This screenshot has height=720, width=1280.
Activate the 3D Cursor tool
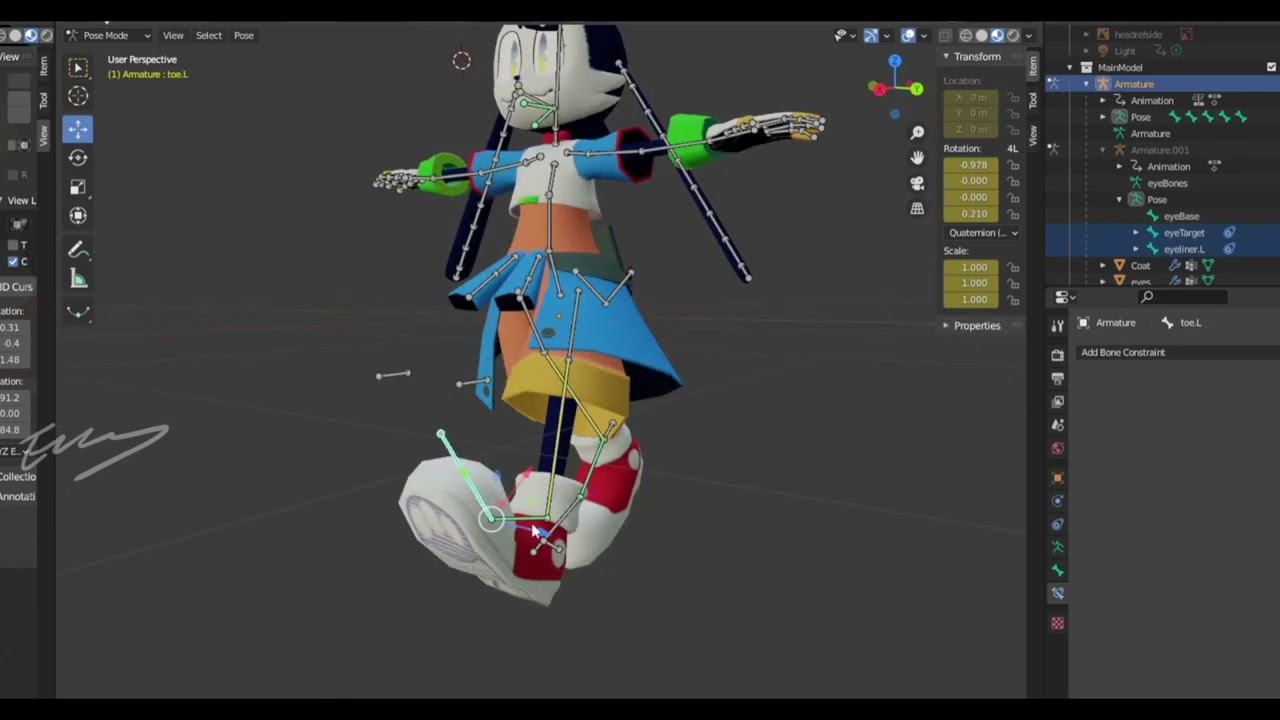point(78,96)
